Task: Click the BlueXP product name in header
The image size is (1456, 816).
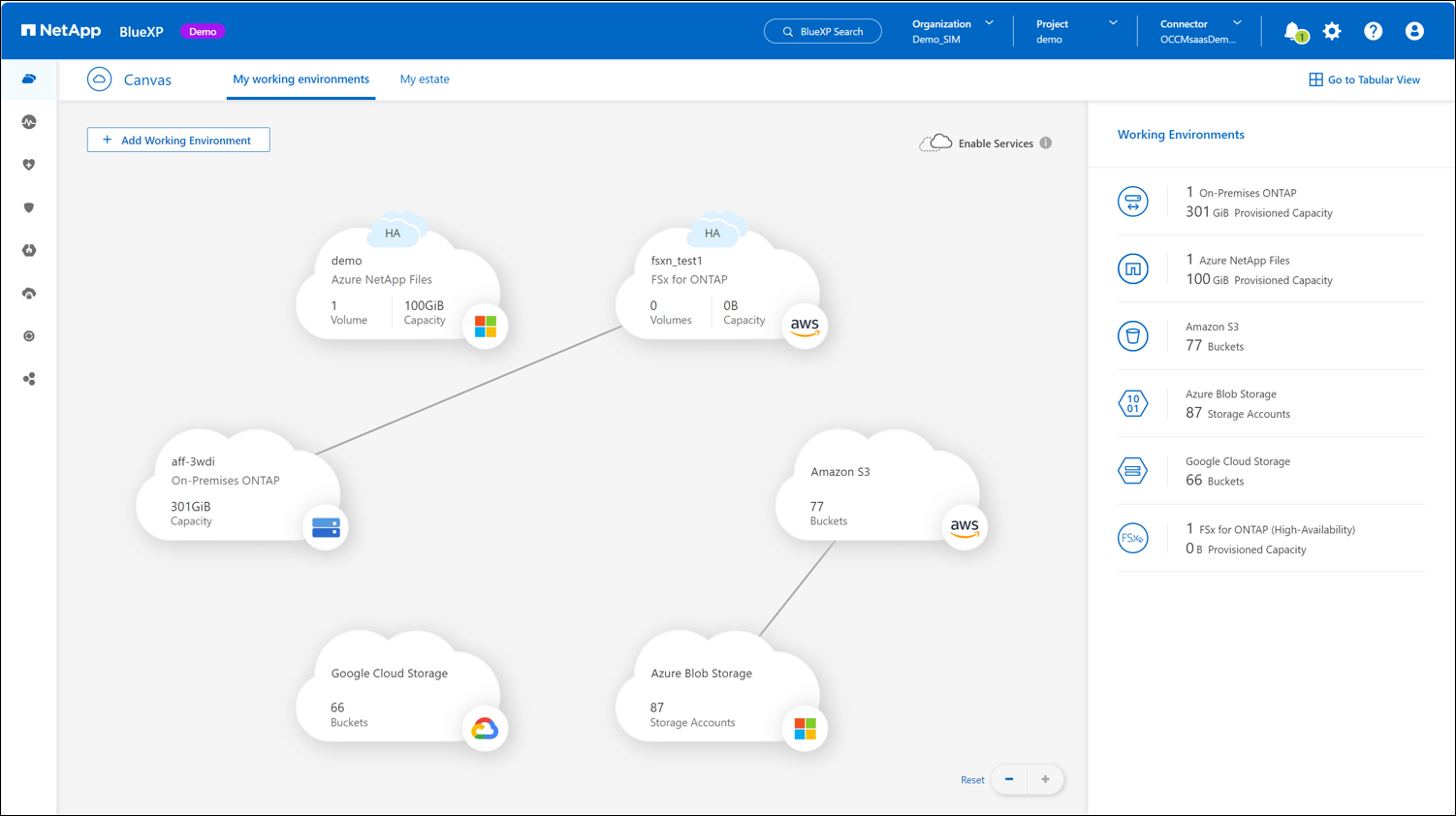Action: coord(142,32)
